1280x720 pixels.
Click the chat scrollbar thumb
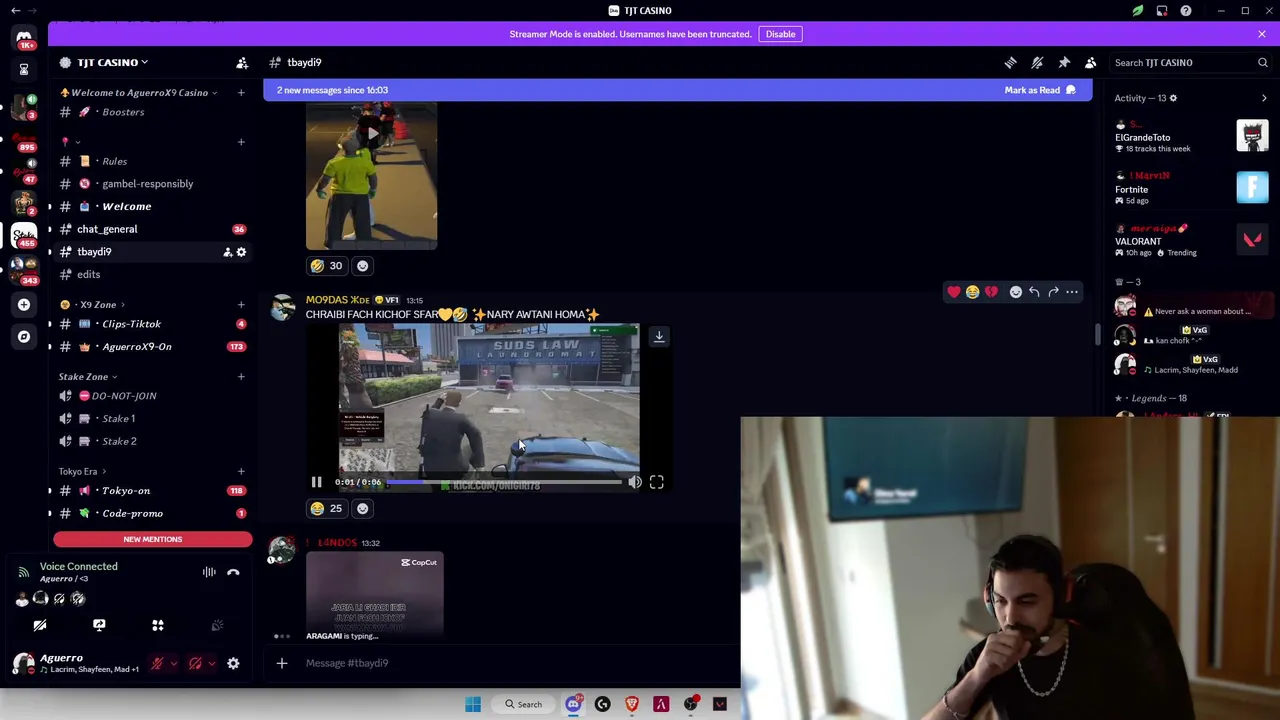1097,335
